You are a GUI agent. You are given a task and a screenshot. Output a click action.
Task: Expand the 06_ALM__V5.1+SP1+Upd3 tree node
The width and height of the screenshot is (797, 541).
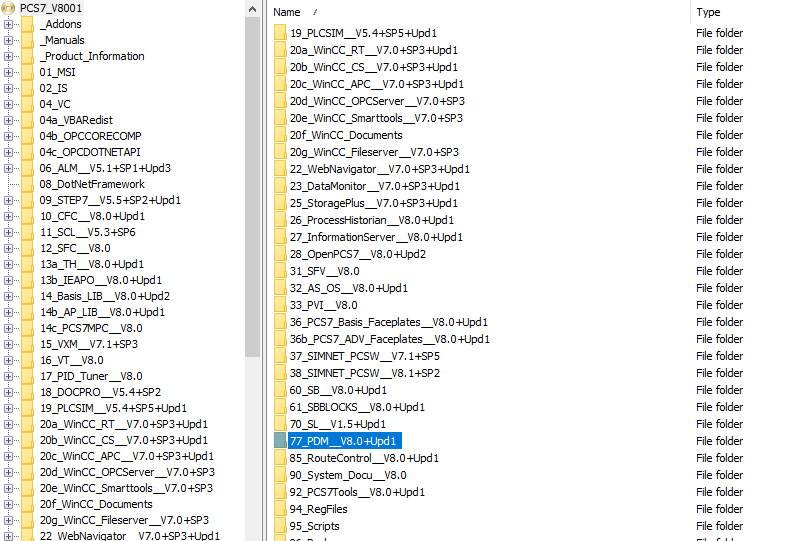[8, 168]
